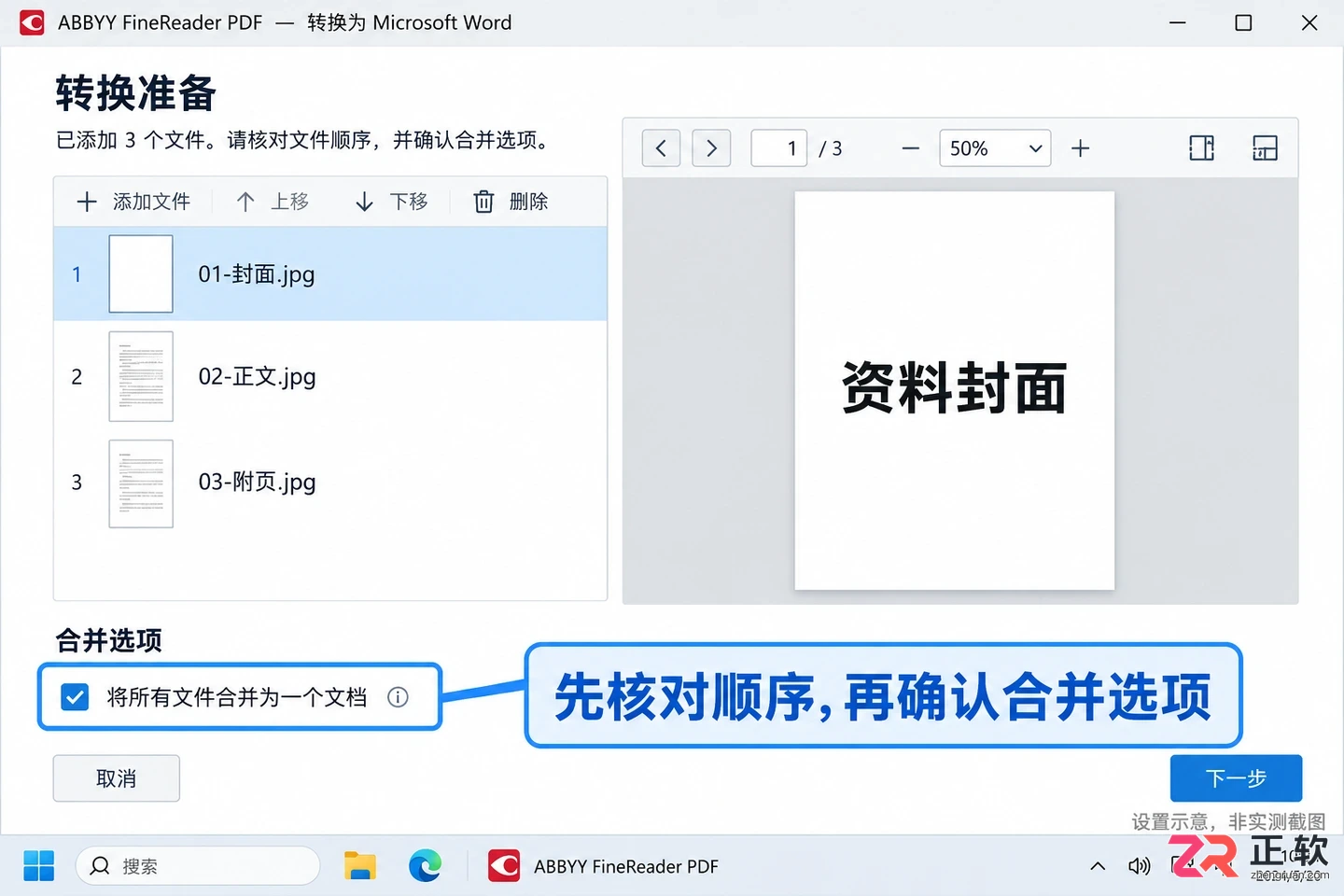Click the Add files plus button
Viewport: 1344px width, 896px height.
coord(133,202)
